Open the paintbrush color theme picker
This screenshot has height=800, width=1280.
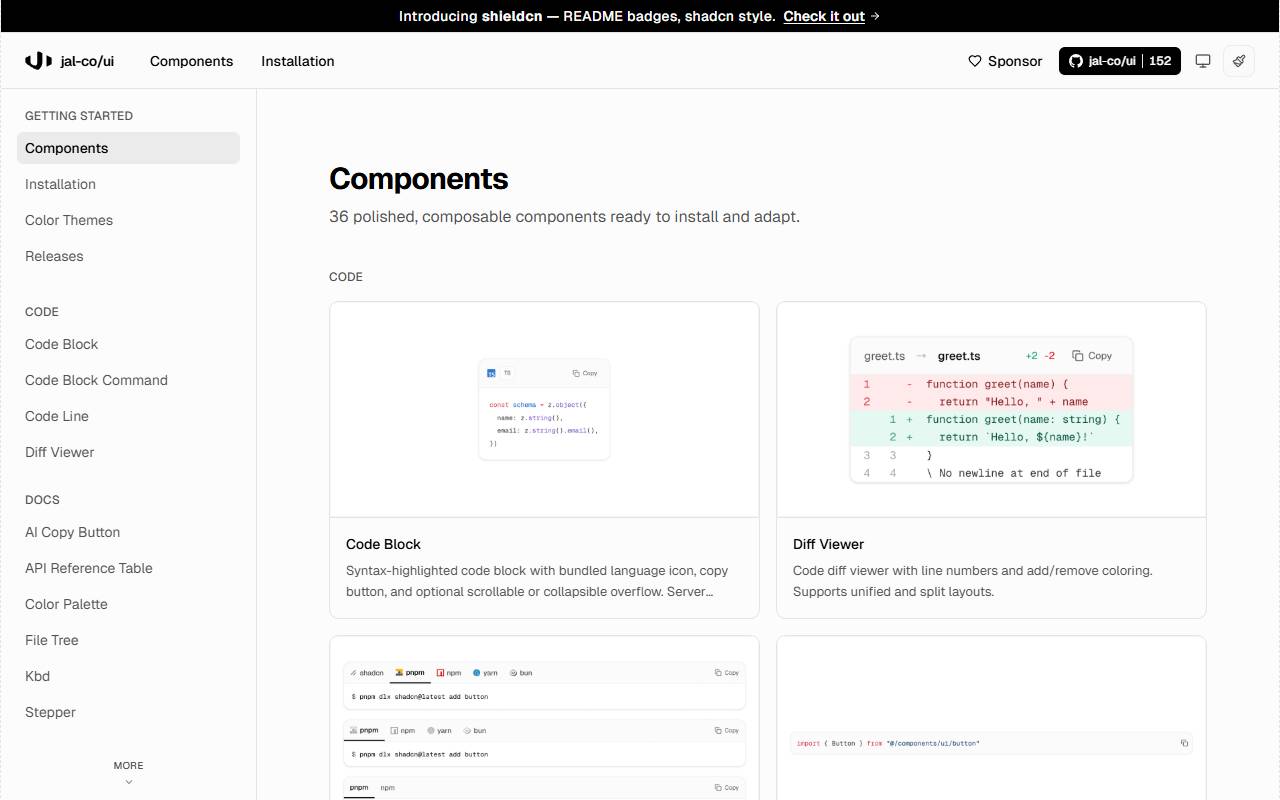tap(1239, 61)
